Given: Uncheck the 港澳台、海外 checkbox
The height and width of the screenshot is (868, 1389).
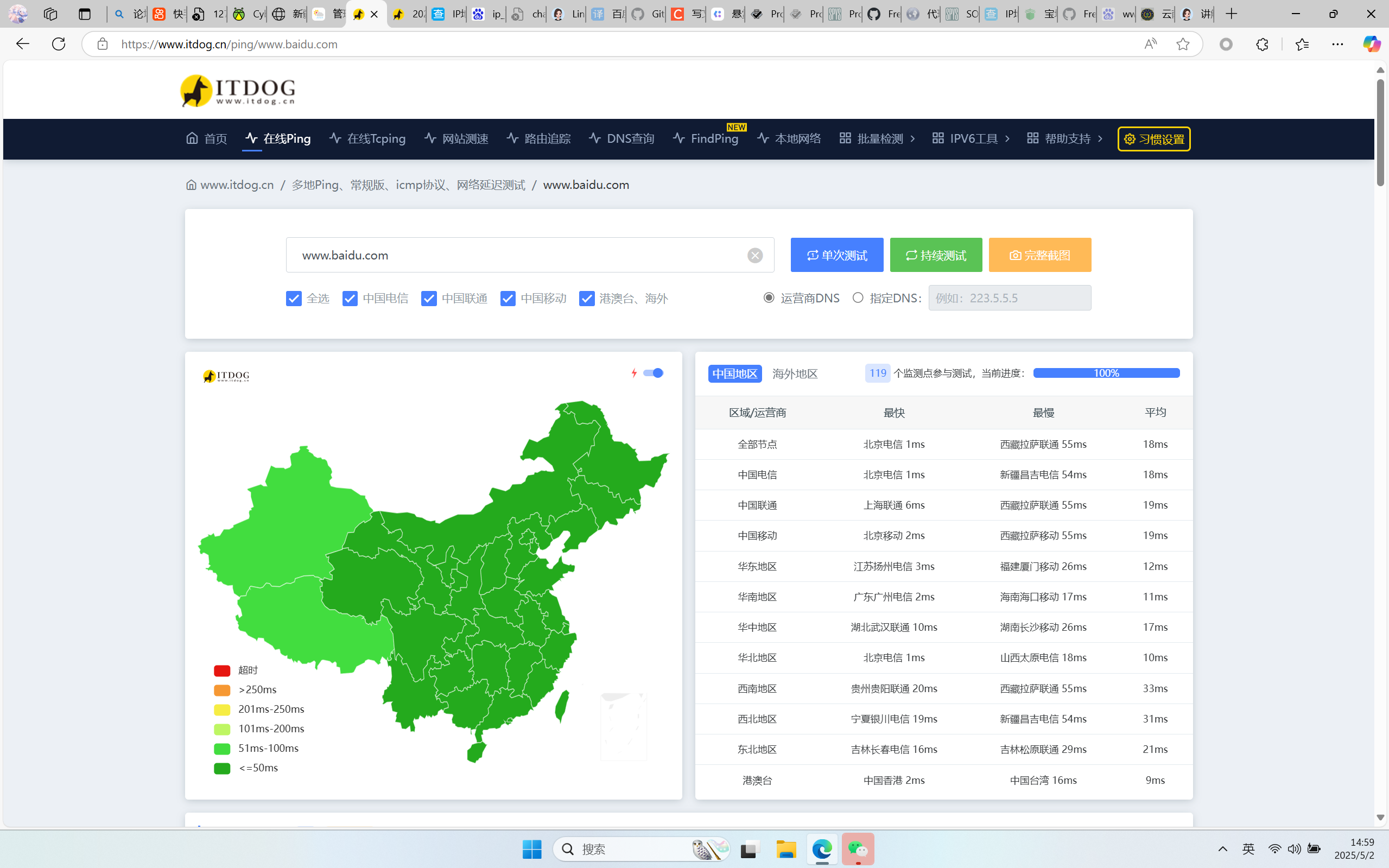Looking at the screenshot, I should click(586, 299).
